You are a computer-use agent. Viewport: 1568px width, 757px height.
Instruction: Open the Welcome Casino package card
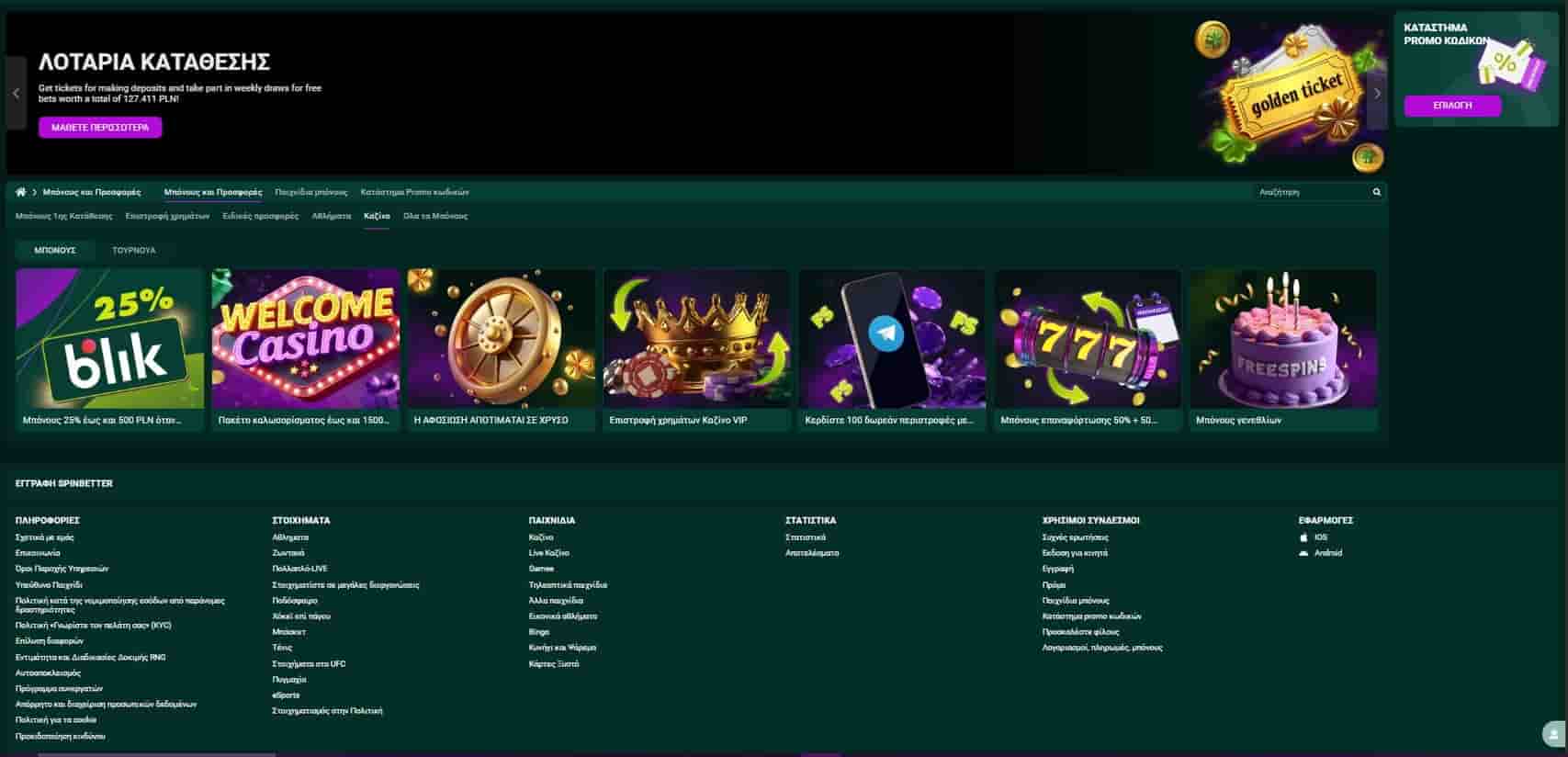[x=306, y=350]
